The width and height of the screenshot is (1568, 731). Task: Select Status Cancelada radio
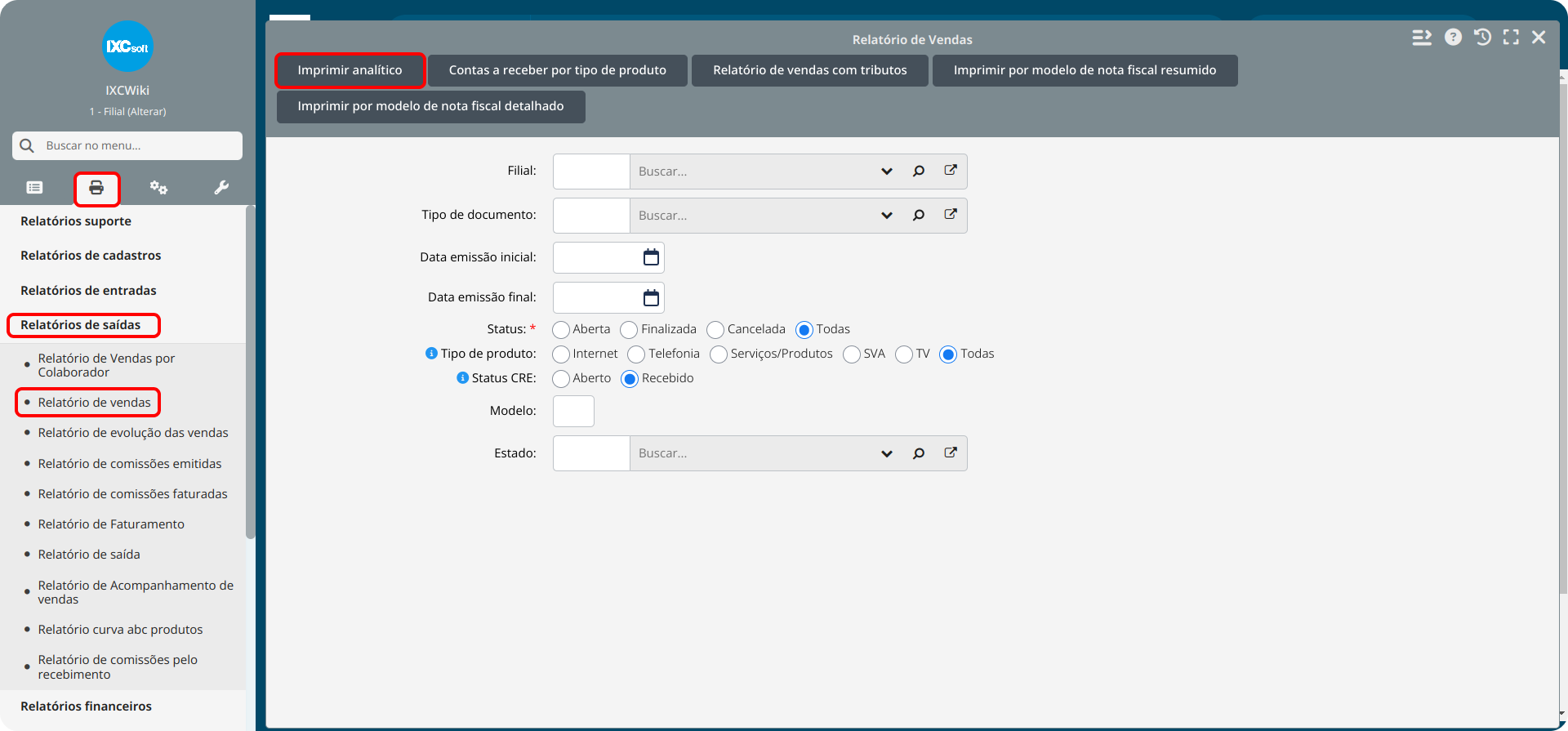[x=715, y=330]
